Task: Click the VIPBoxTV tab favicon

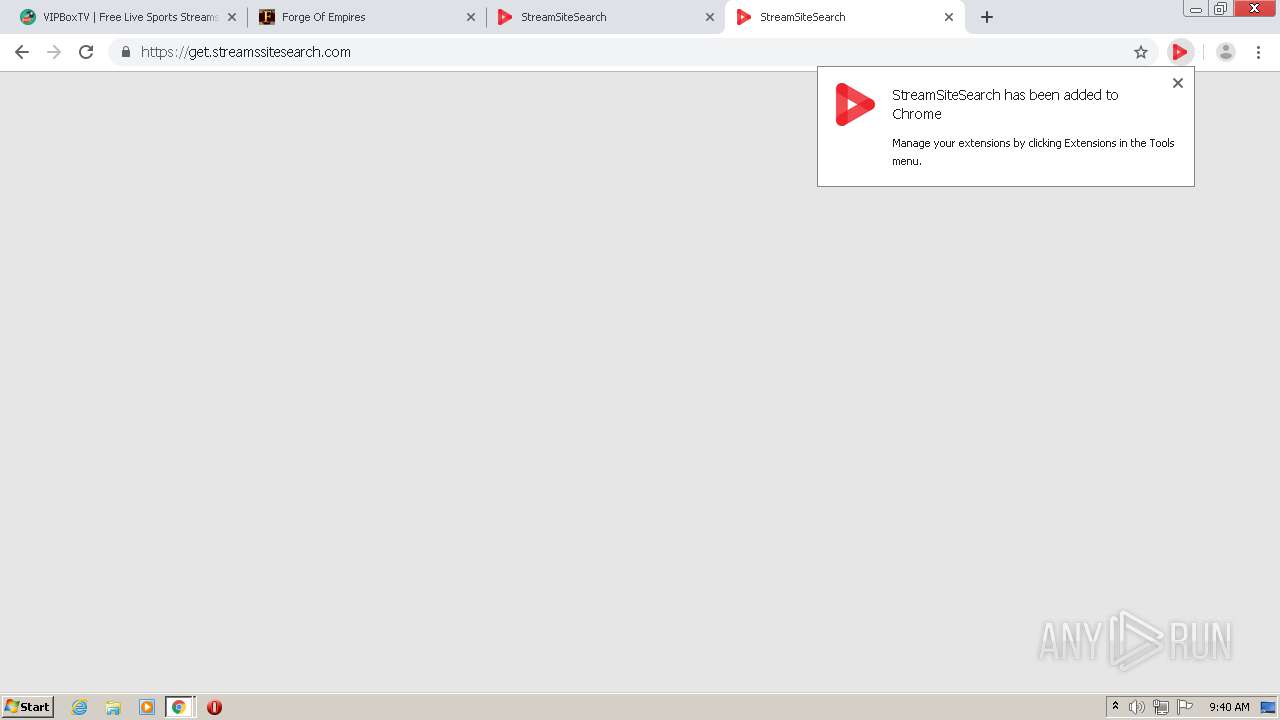Action: [x=28, y=17]
